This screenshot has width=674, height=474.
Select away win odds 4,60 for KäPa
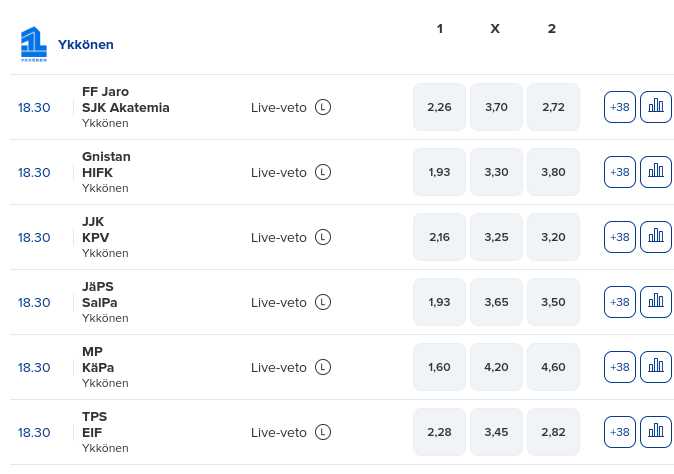point(553,367)
